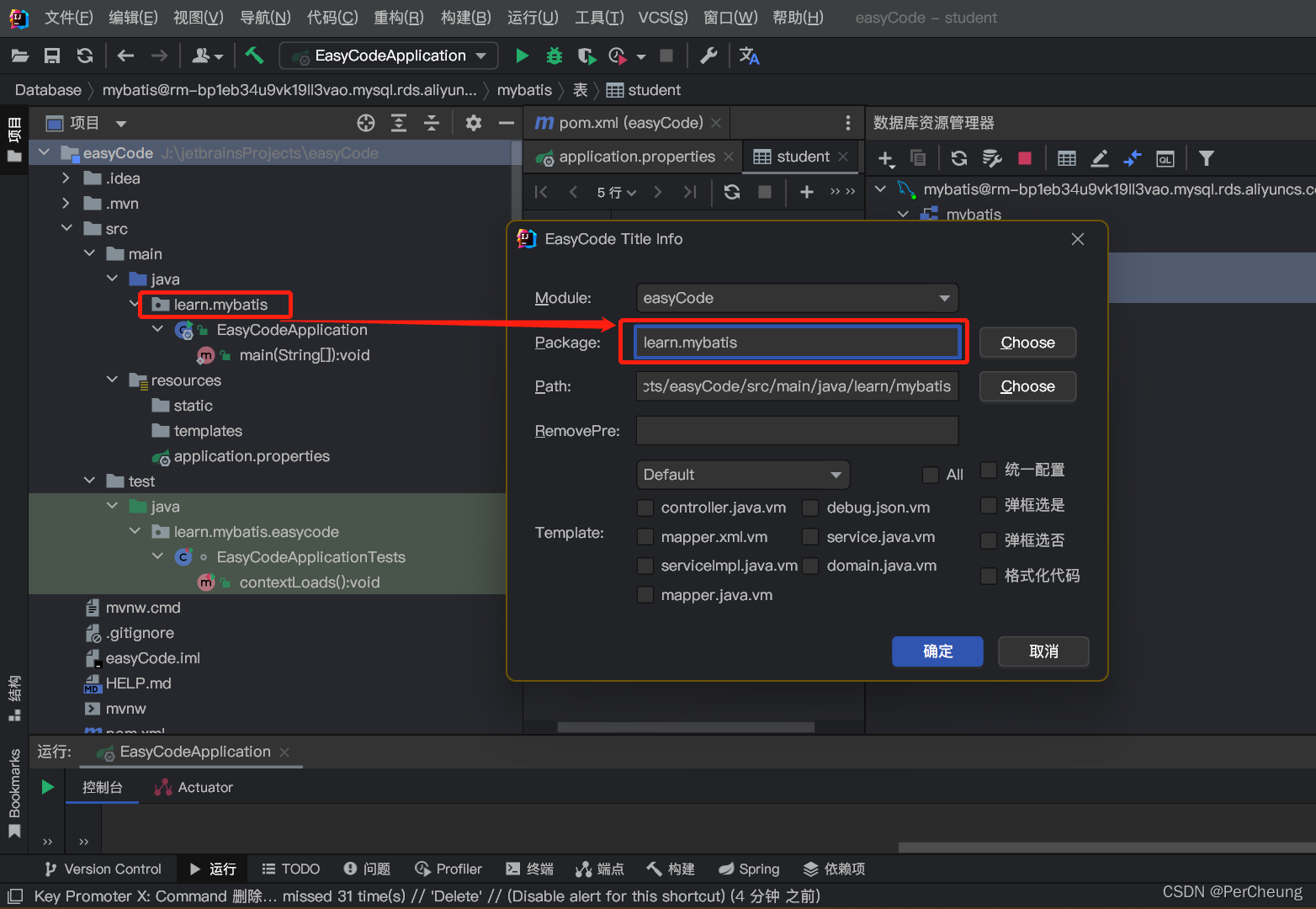Click Collapse All in the project panel header

click(432, 123)
